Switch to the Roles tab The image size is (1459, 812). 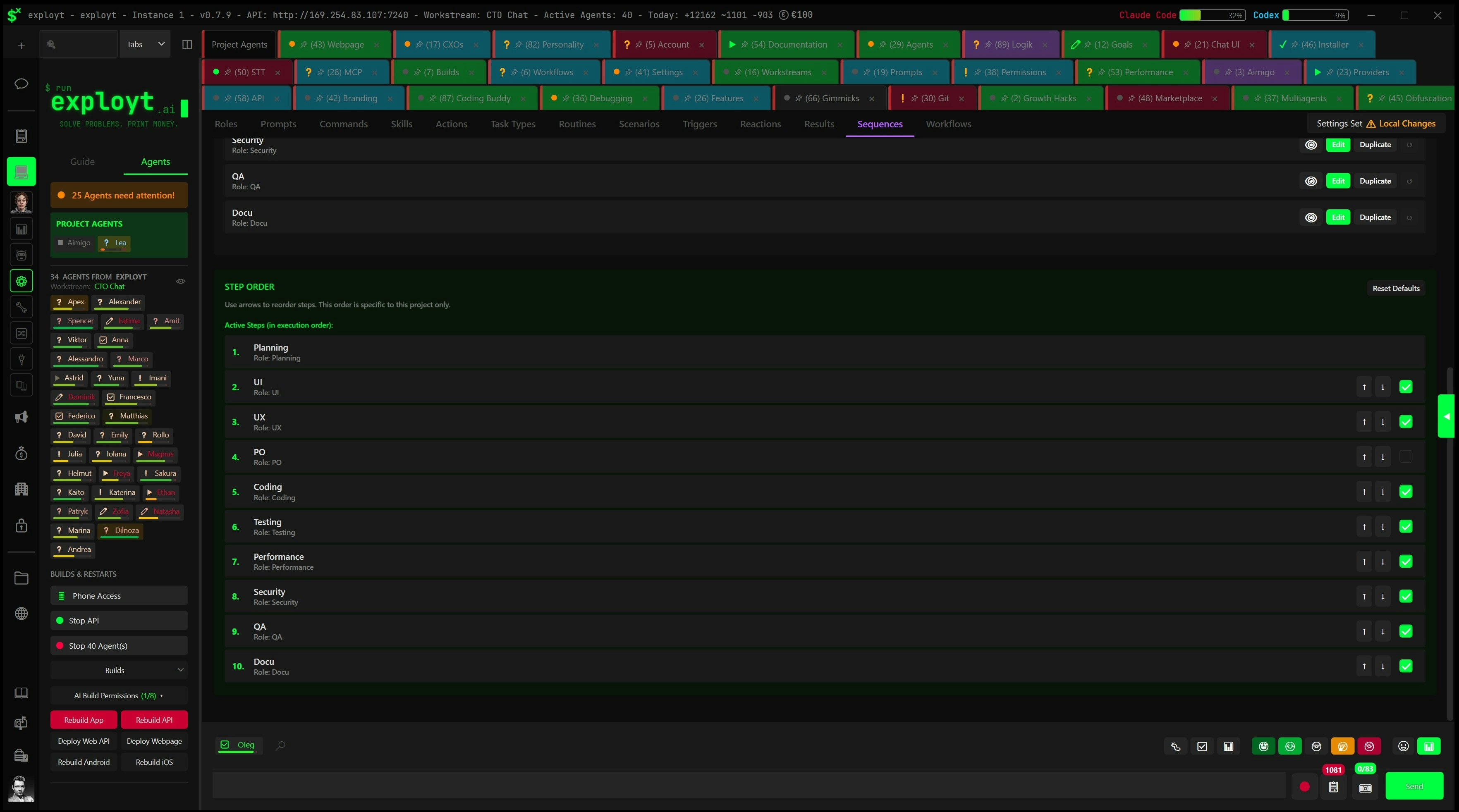tap(226, 124)
